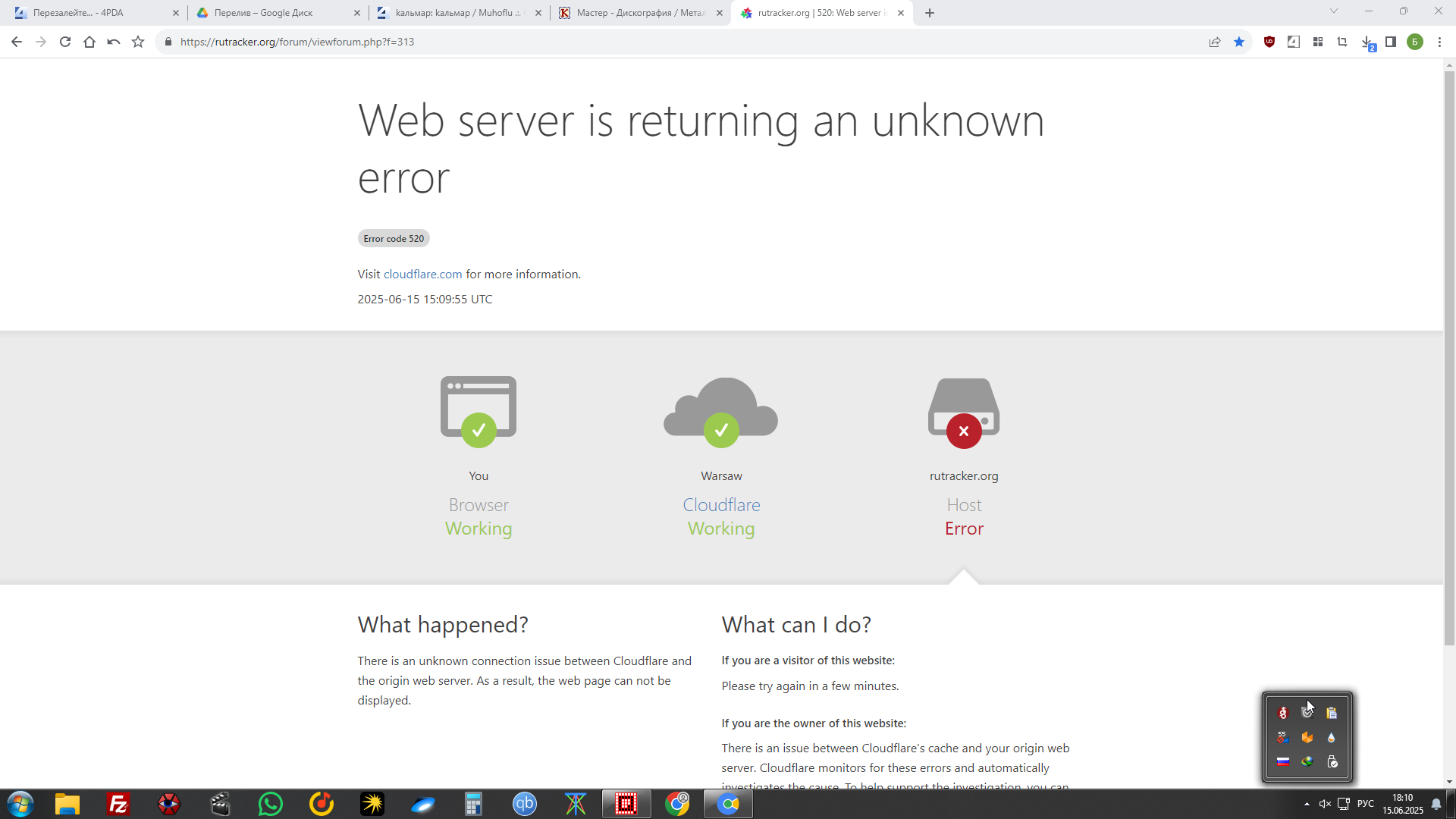
Task: Close the rutracker.org tab
Action: coord(901,13)
